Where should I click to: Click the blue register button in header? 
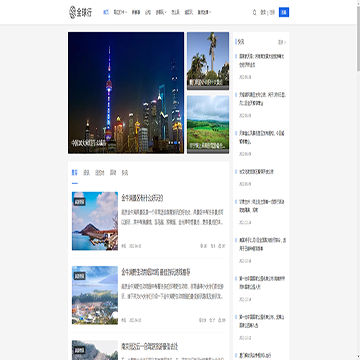(x=284, y=12)
